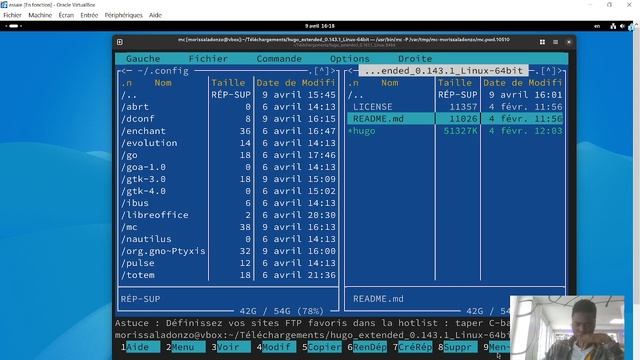
Task: Open the network status icon in top bar
Action: point(613,26)
